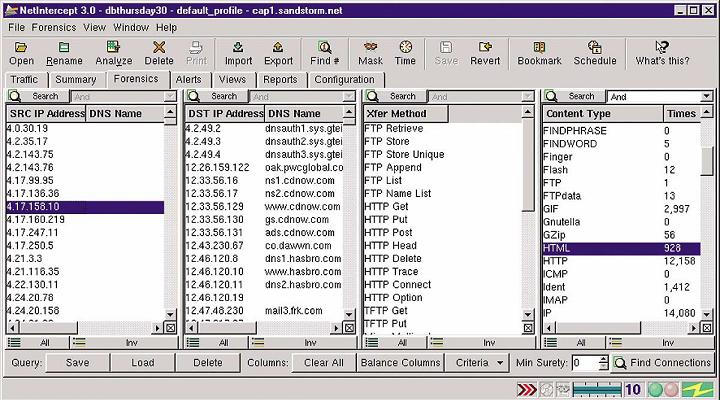
Task: Click the query Delete button
Action: 208,363
